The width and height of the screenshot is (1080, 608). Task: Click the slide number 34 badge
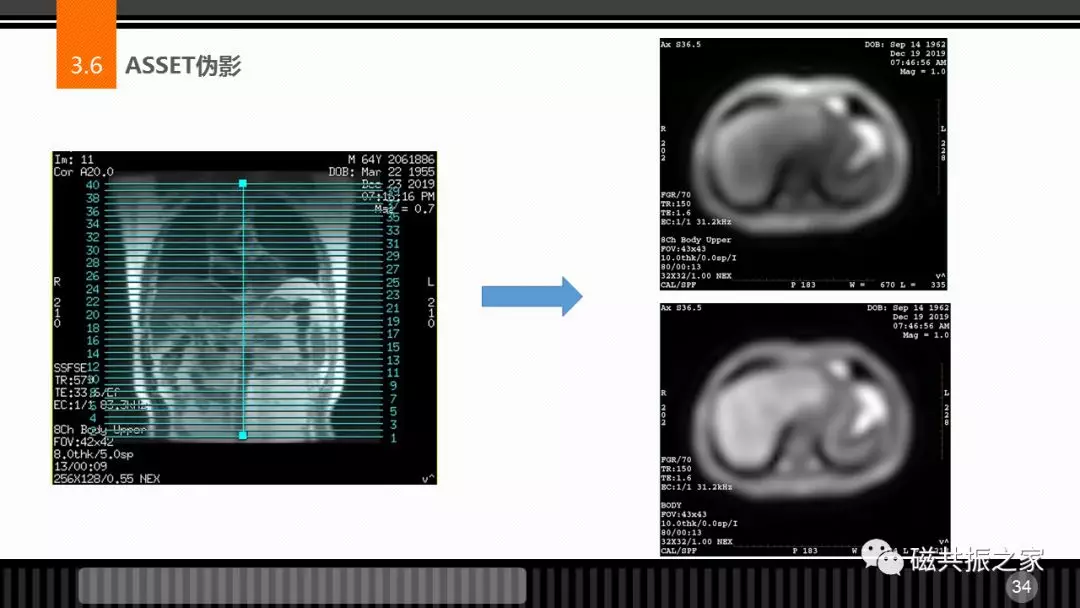pos(1021,587)
